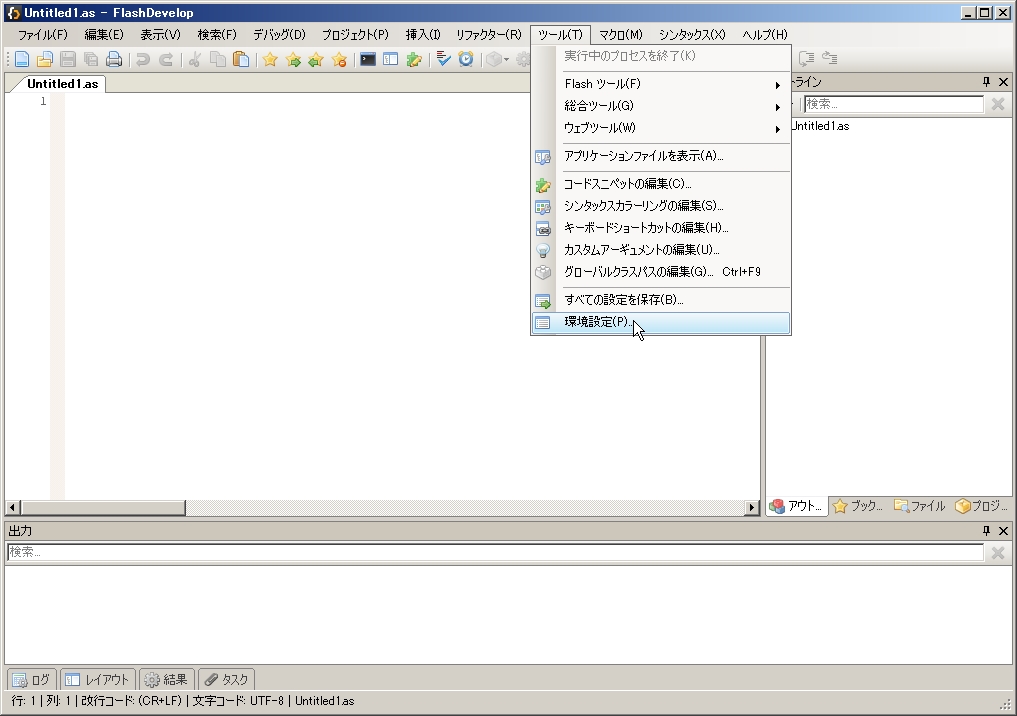Image resolution: width=1017 pixels, height=716 pixels.
Task: Click the syntax check checkmark icon
Action: [443, 60]
